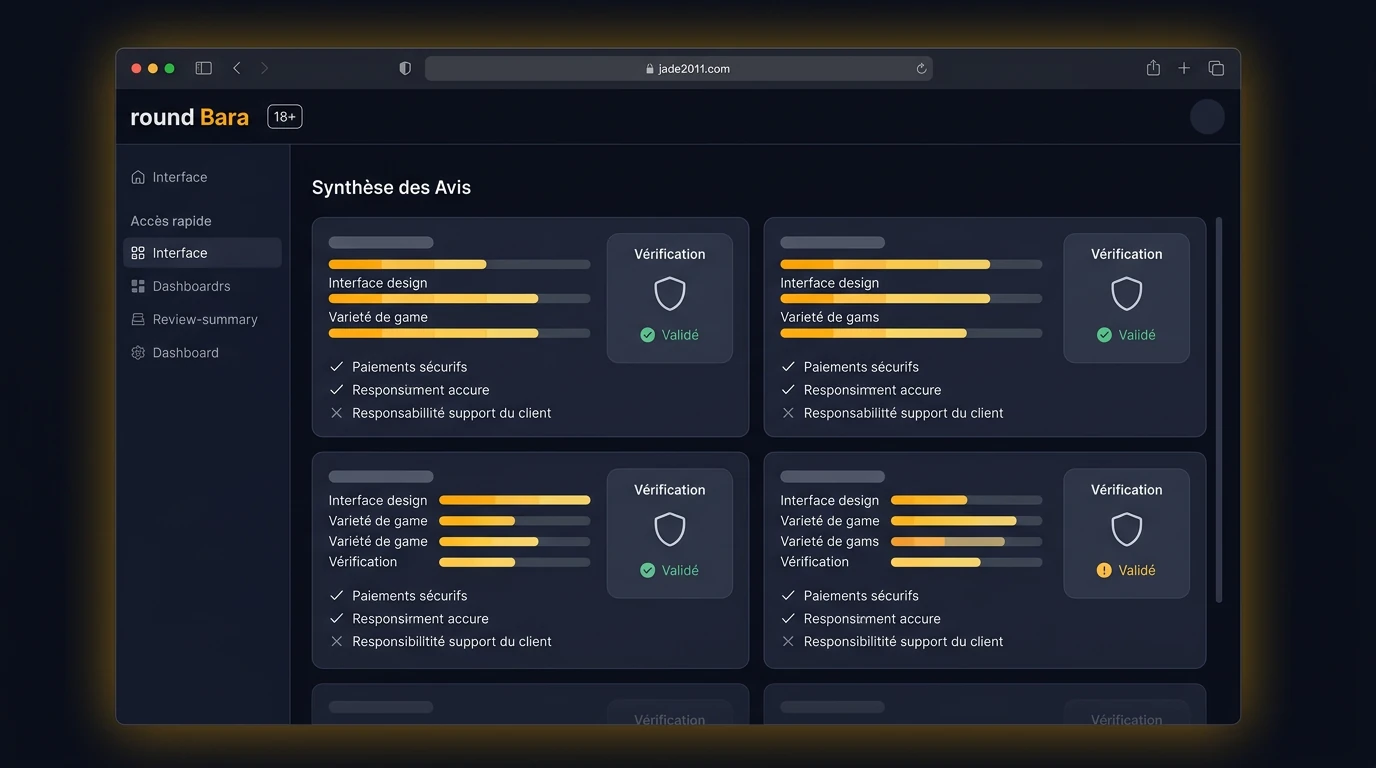Click the X icon beside support du client, bottom-right card
Screen dimensions: 1376x768
tap(788, 641)
